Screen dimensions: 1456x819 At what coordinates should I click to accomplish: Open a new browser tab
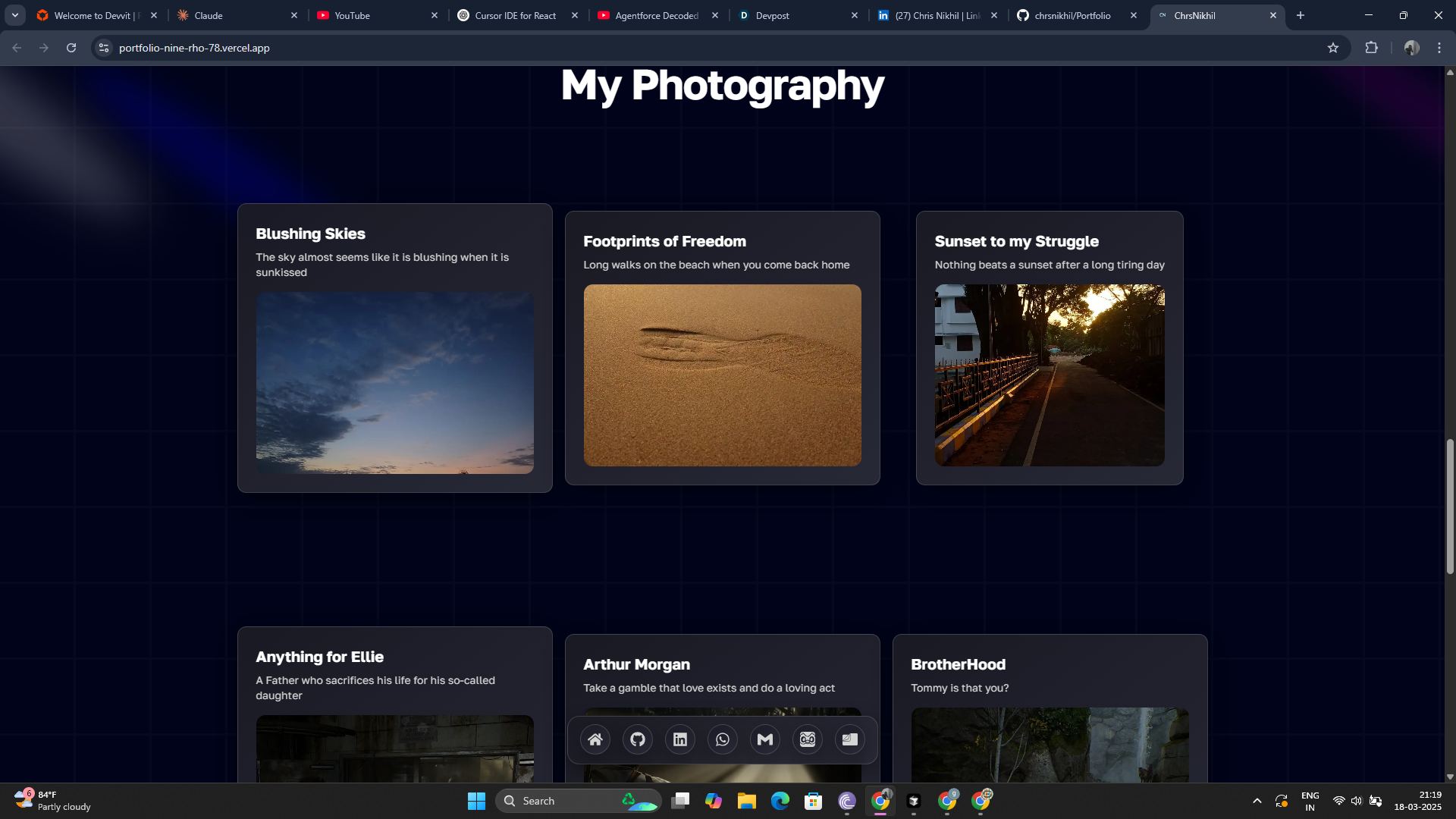pos(1301,15)
